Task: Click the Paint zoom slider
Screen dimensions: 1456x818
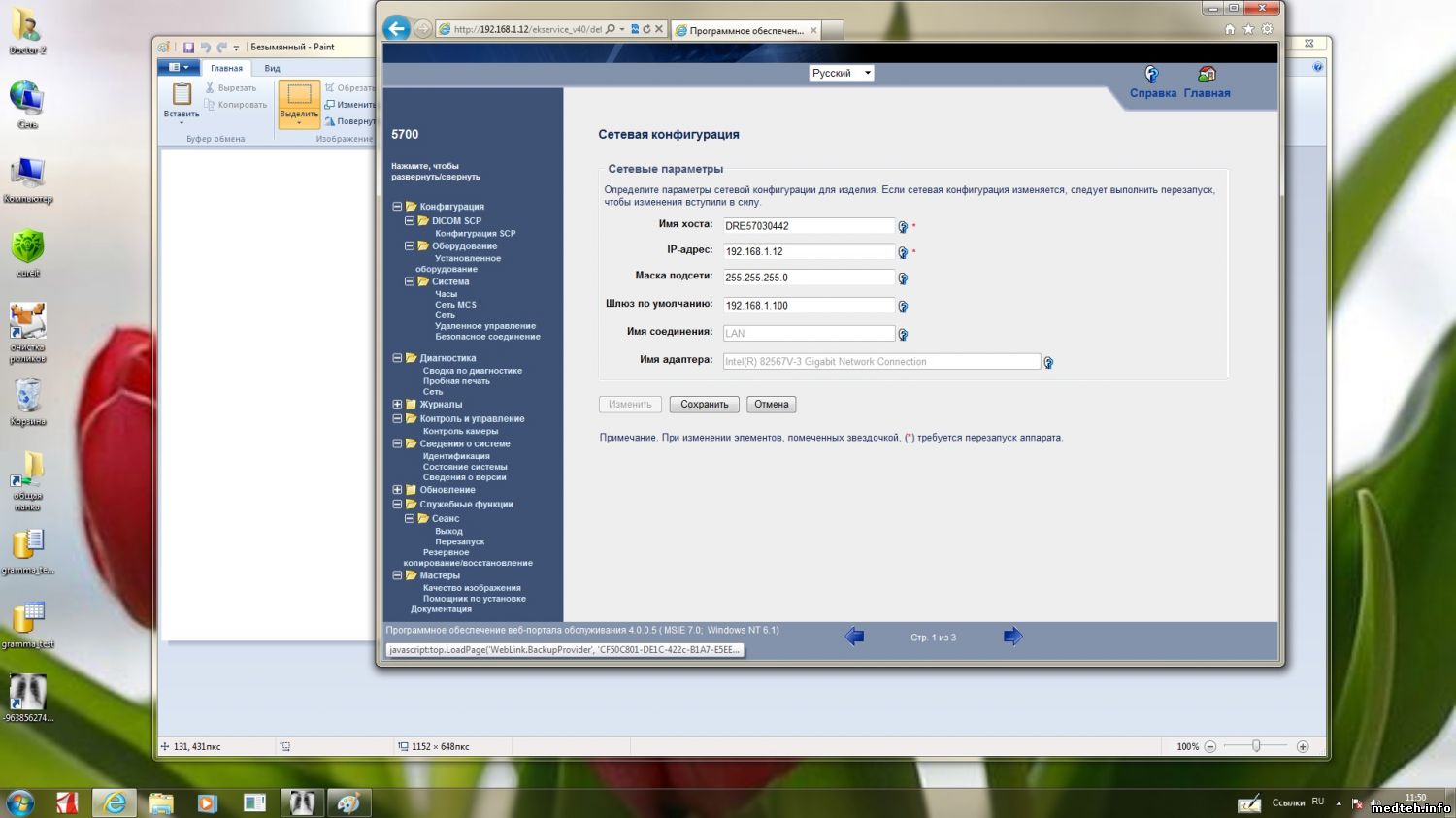Action: 1256,746
